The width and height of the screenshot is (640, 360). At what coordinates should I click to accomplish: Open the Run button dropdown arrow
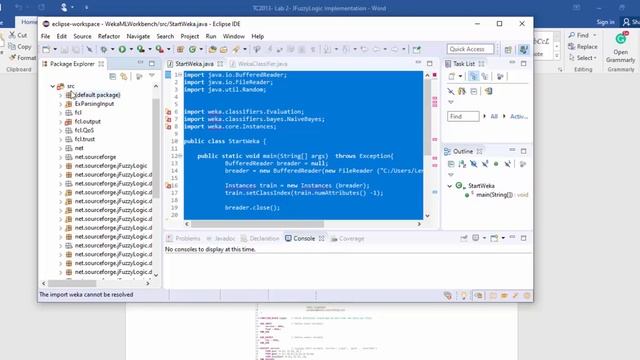131,49
